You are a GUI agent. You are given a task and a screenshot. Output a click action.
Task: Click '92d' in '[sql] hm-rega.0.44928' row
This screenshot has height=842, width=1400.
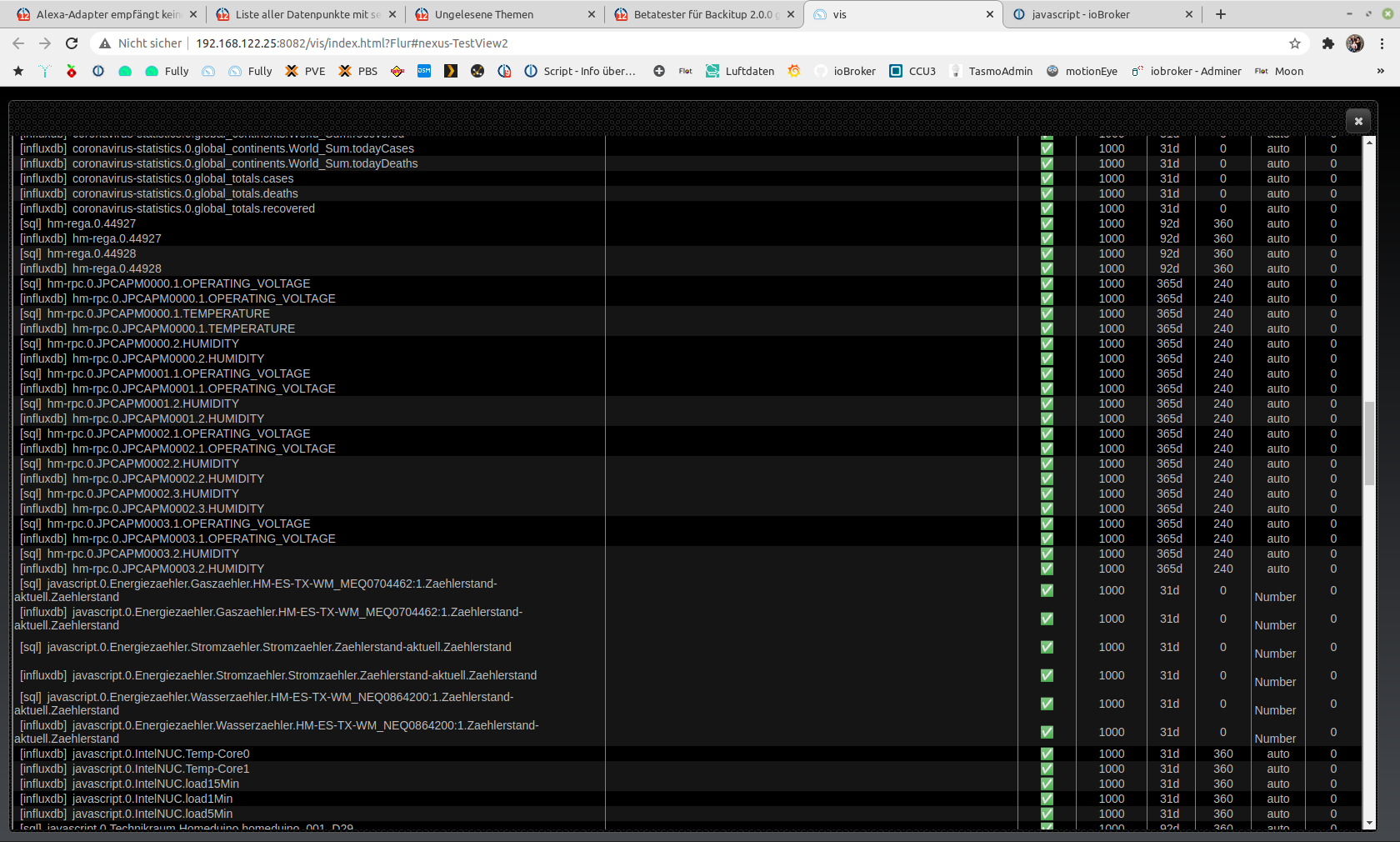tap(1169, 253)
